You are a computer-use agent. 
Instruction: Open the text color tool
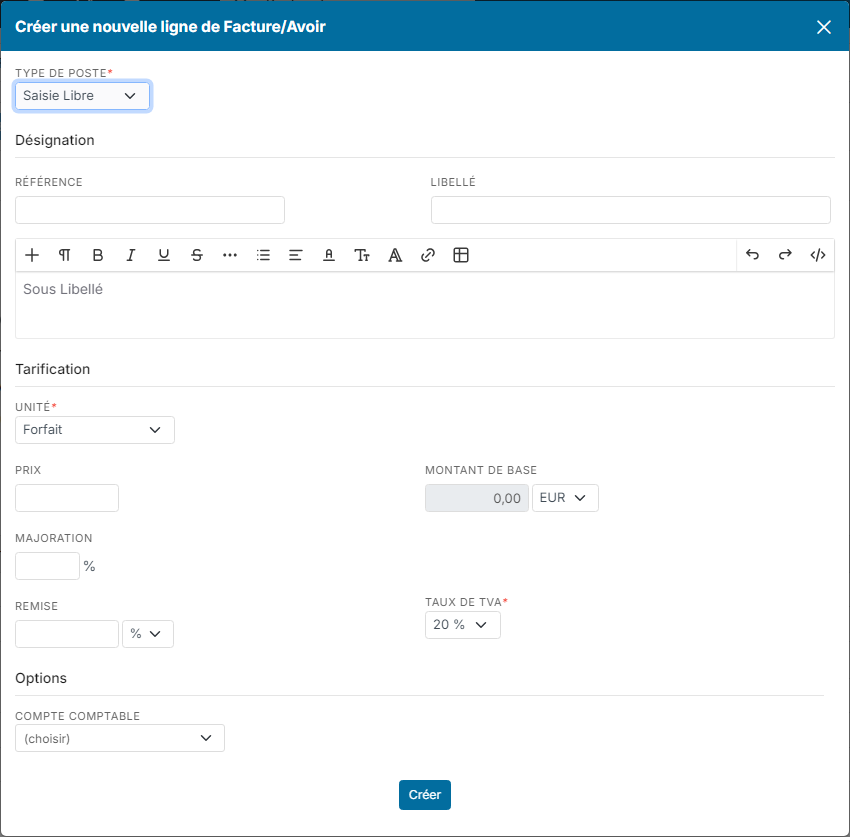329,255
